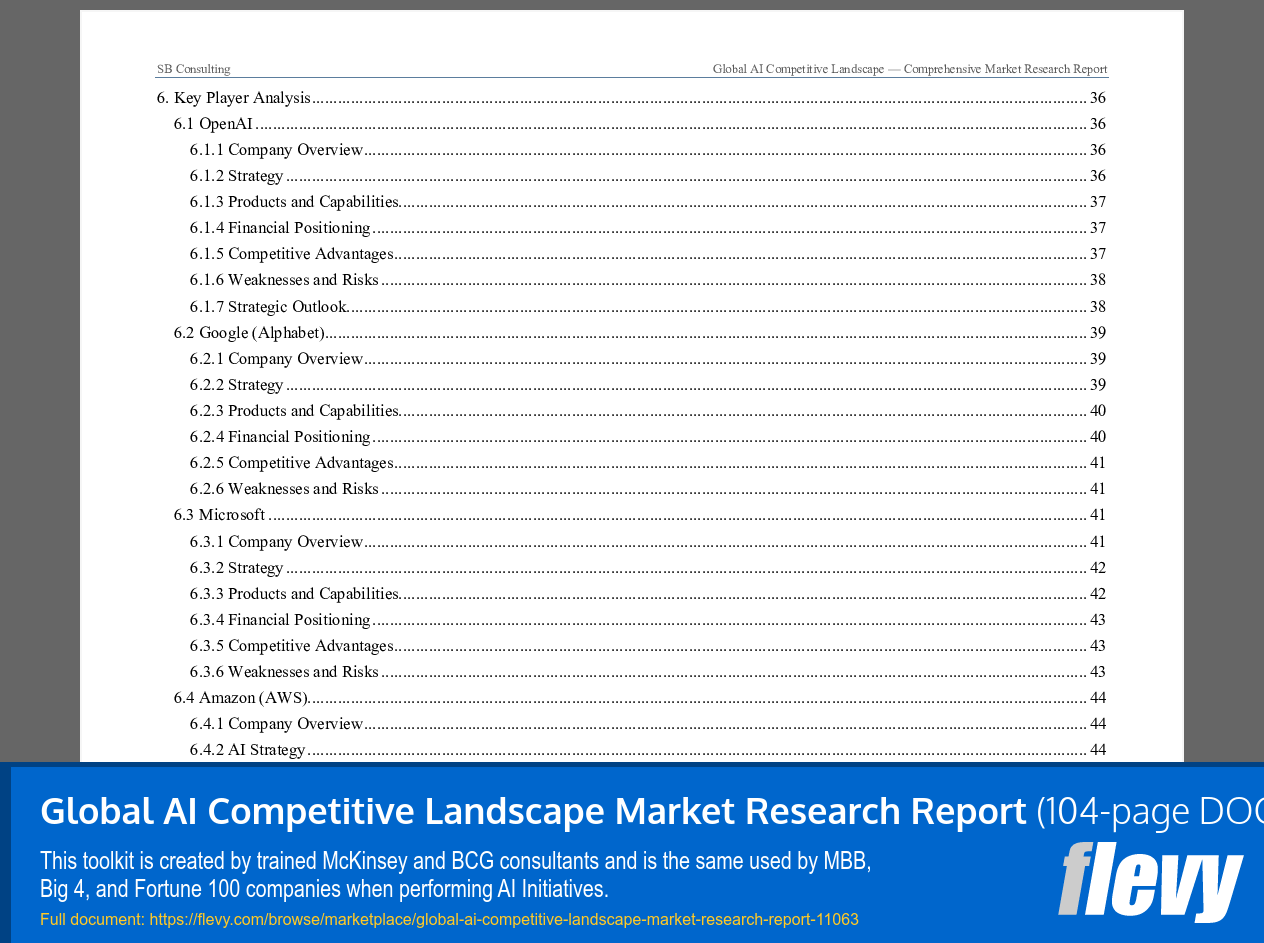Jump to 6.2.5 Competitive Advantages
The image size is (1264, 943).
(x=292, y=462)
